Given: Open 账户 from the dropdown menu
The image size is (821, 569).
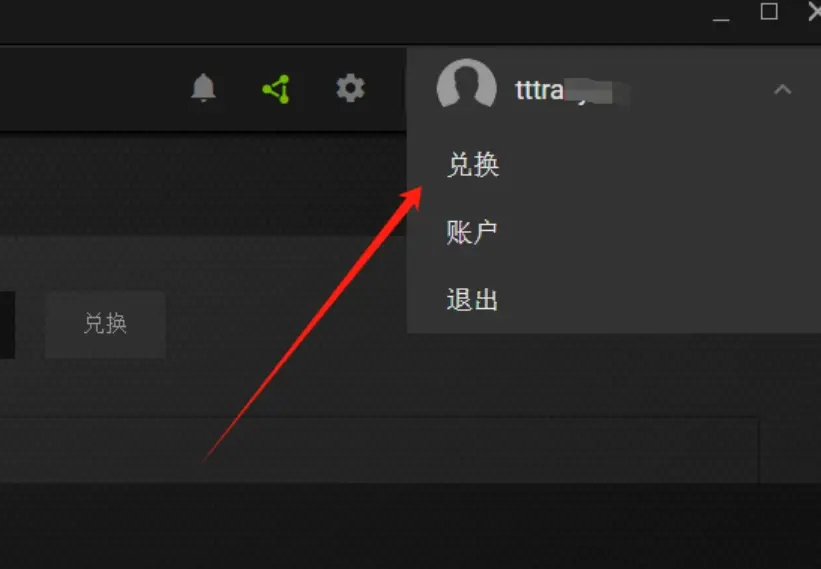Looking at the screenshot, I should (471, 232).
